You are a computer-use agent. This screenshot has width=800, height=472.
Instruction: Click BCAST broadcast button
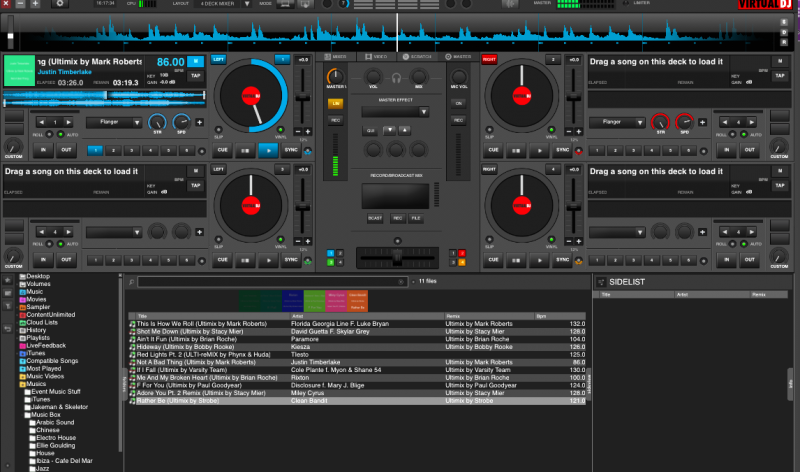[374, 218]
